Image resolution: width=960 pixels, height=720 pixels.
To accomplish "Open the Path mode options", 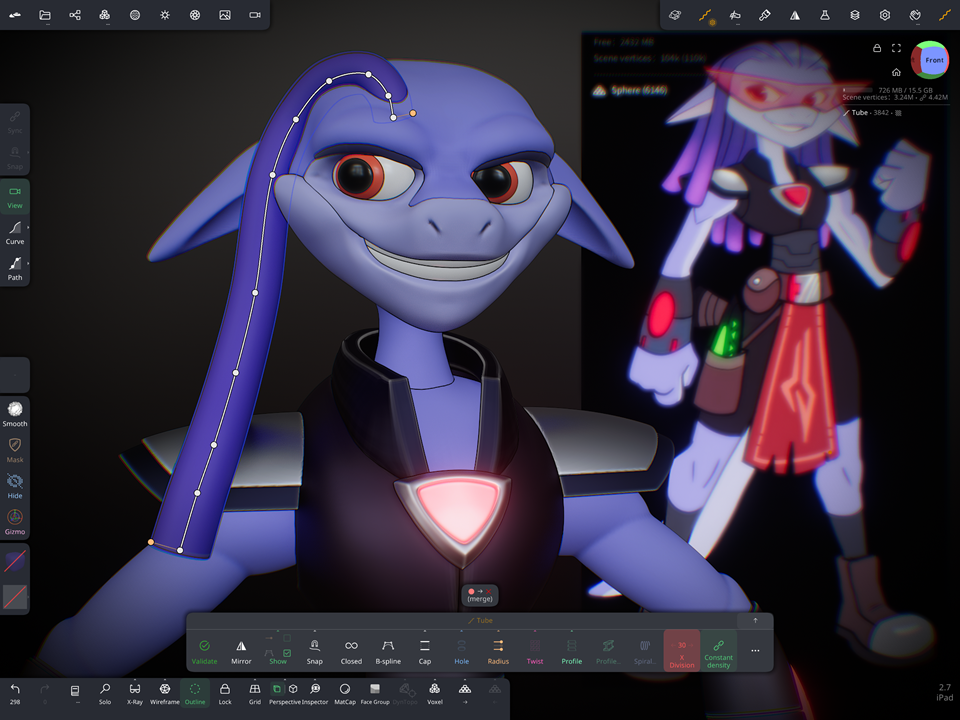I will pyautogui.click(x=15, y=269).
